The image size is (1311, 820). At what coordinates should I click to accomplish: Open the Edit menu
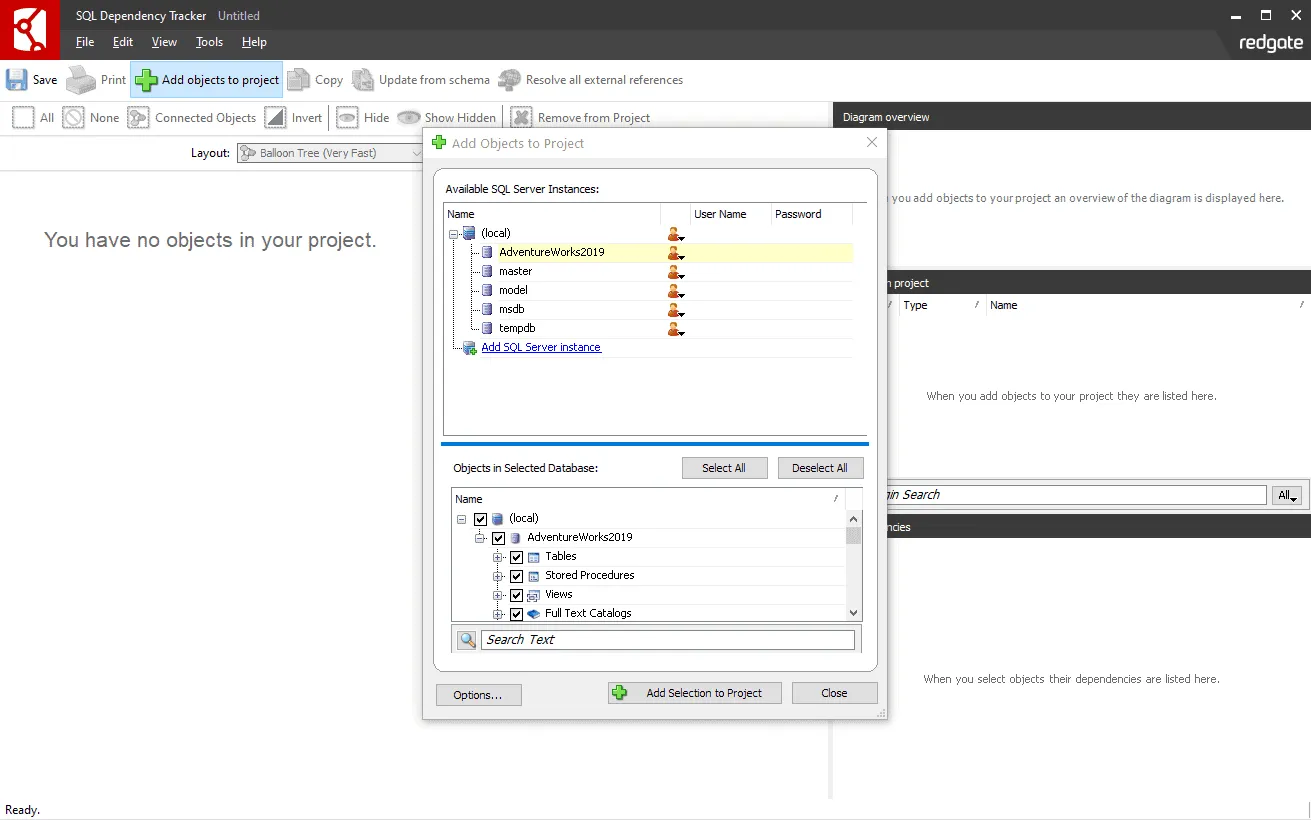point(123,42)
